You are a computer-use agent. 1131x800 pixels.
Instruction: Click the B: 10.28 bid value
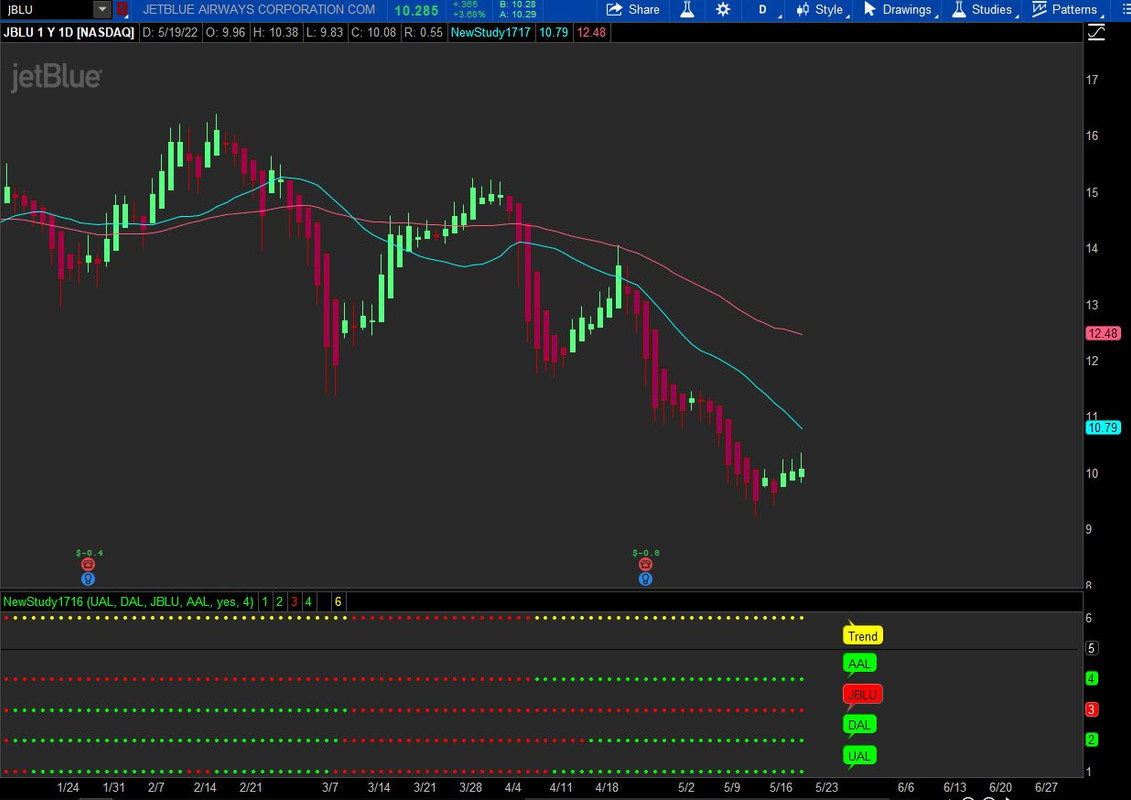517,5
